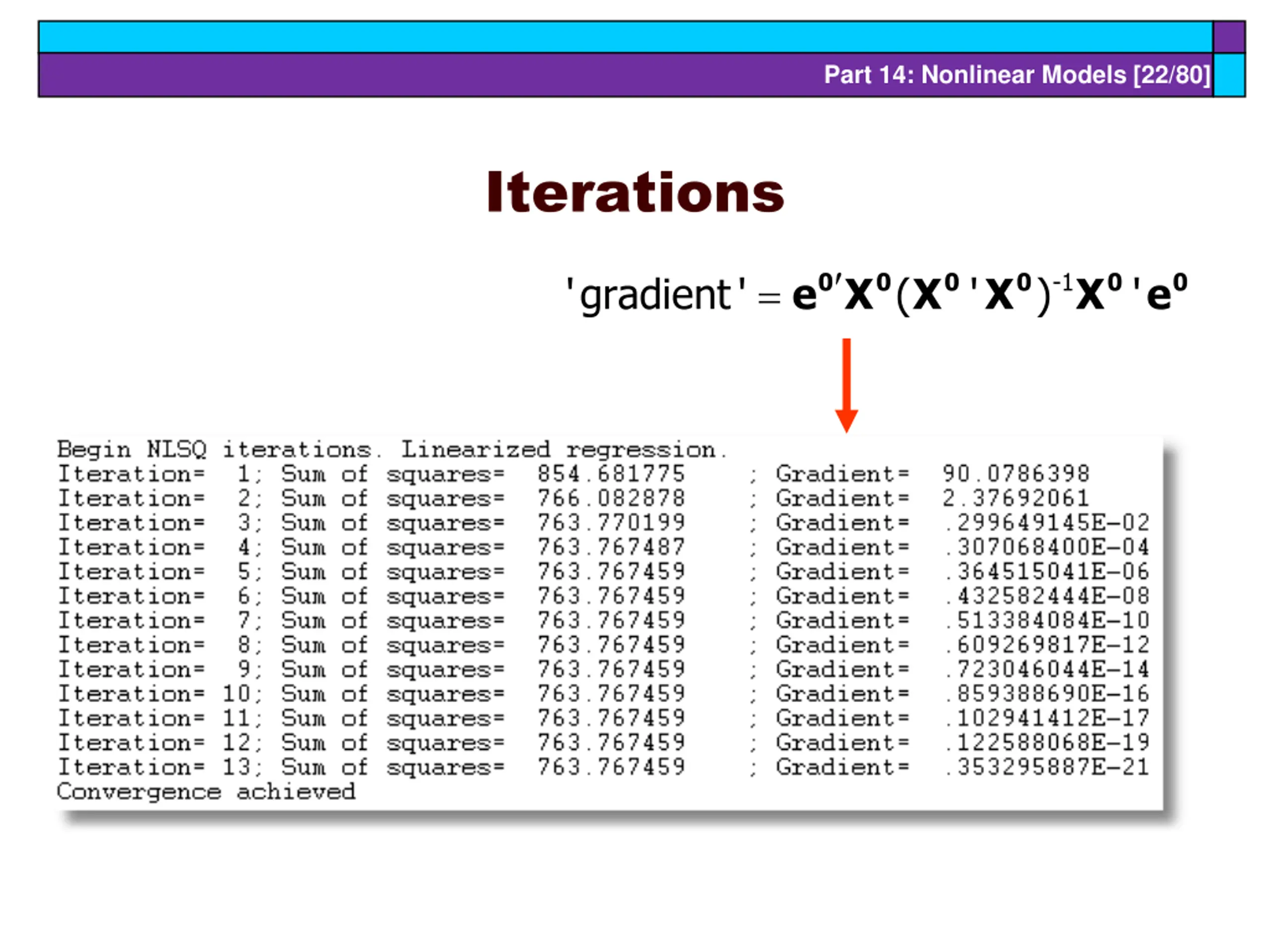The image size is (1270, 952).
Task: Click the 'Iterations' slide title
Action: click(x=635, y=192)
